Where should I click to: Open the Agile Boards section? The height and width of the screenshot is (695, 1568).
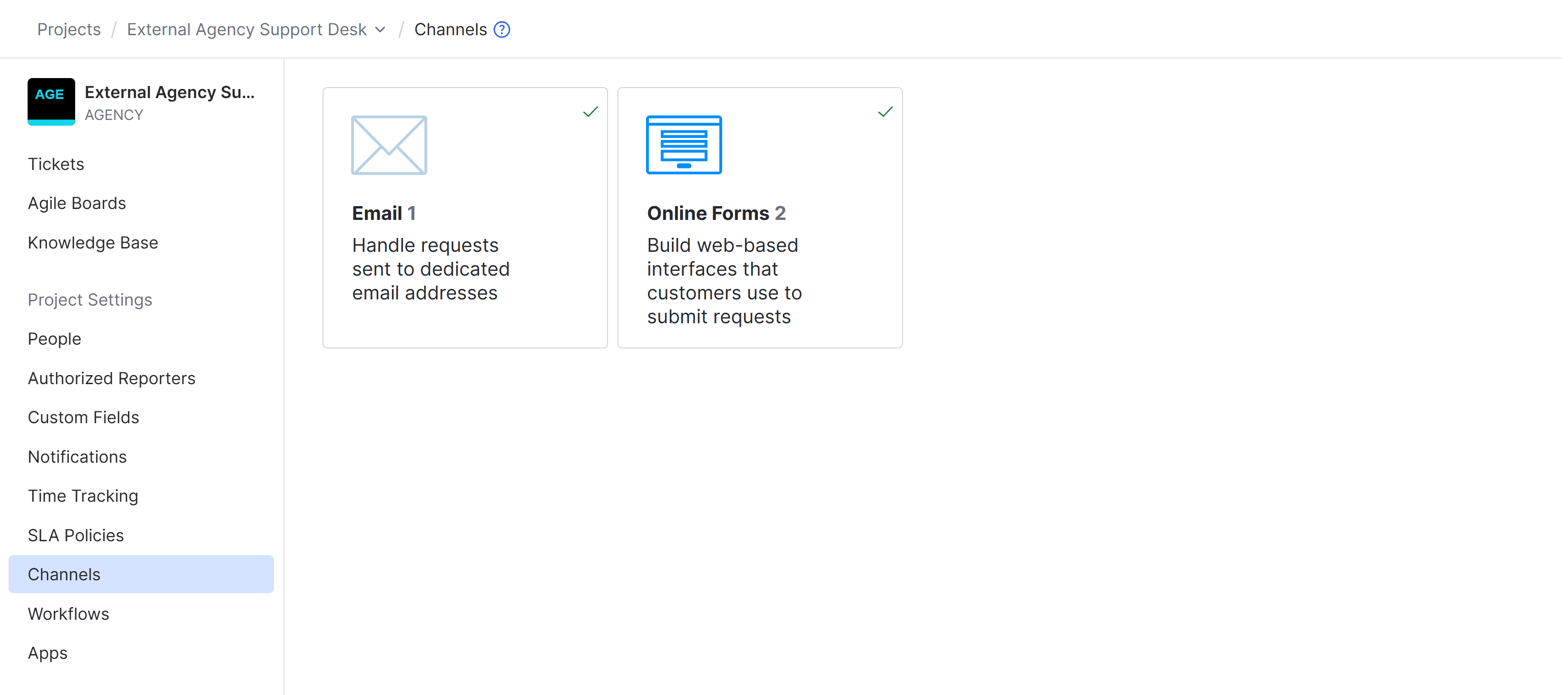point(77,203)
